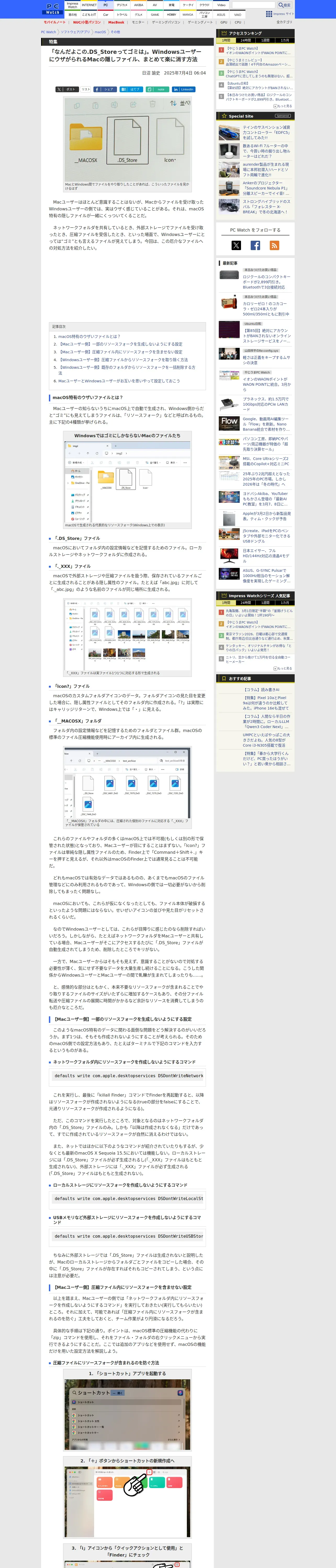The height and width of the screenshot is (1568, 336).
Task: Switch アクセスランキング to the 24時間 tab
Action: pyautogui.click(x=245, y=40)
